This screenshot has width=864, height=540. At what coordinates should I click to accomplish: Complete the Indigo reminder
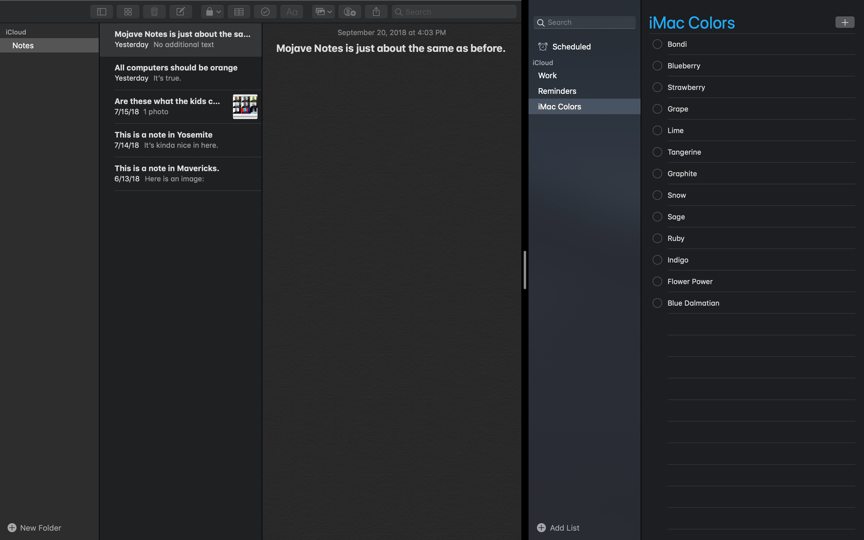coord(657,260)
